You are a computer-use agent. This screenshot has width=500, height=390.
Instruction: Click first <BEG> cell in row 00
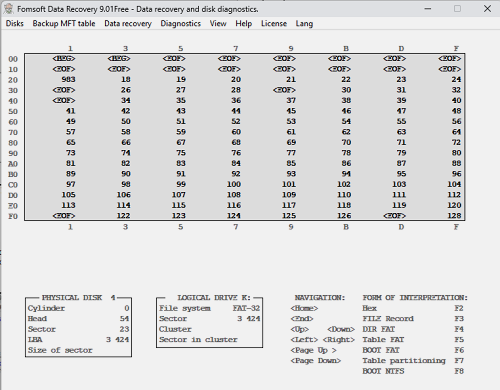pyautogui.click(x=64, y=59)
